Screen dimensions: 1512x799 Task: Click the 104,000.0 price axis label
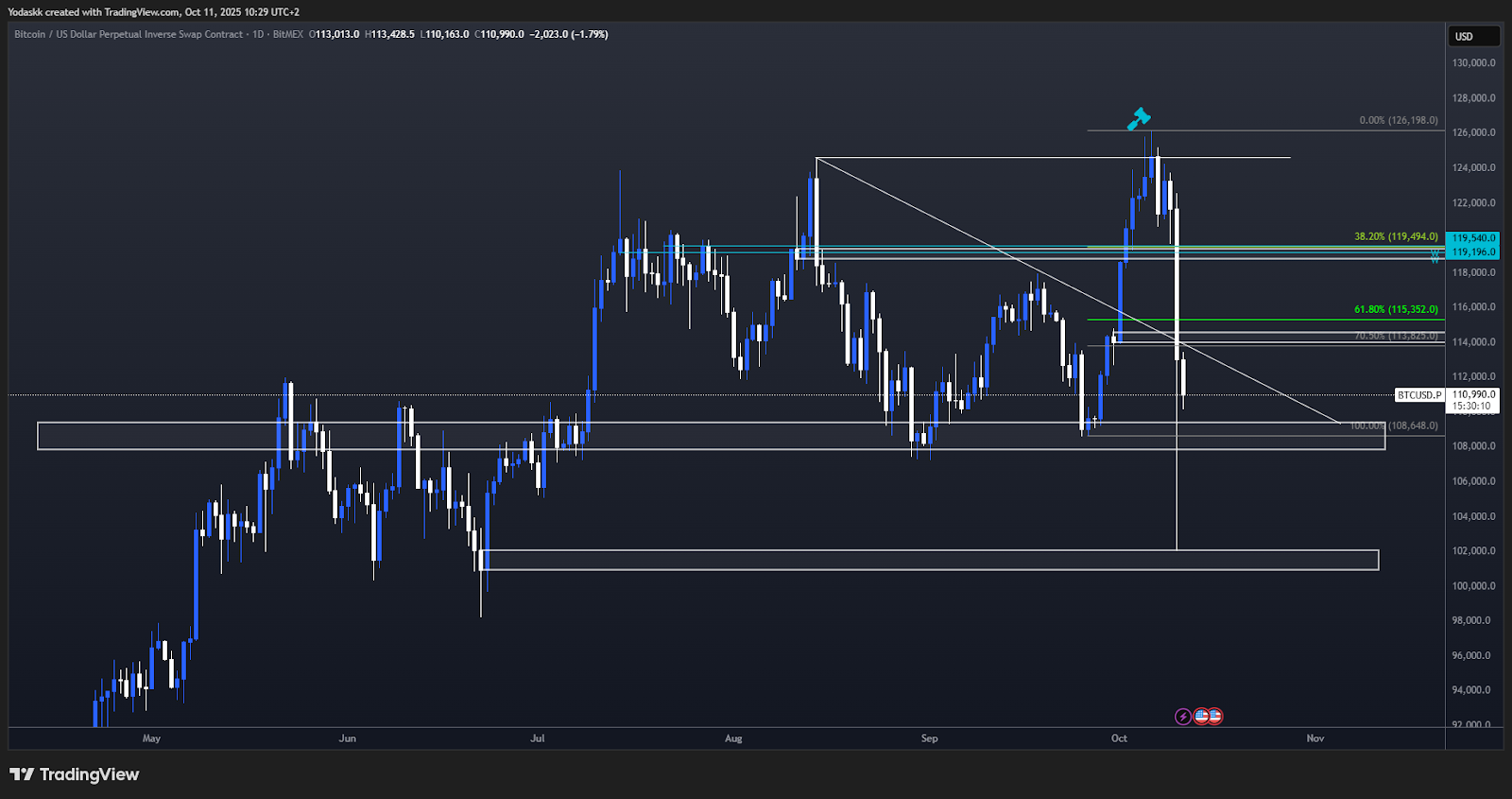[x=1473, y=516]
